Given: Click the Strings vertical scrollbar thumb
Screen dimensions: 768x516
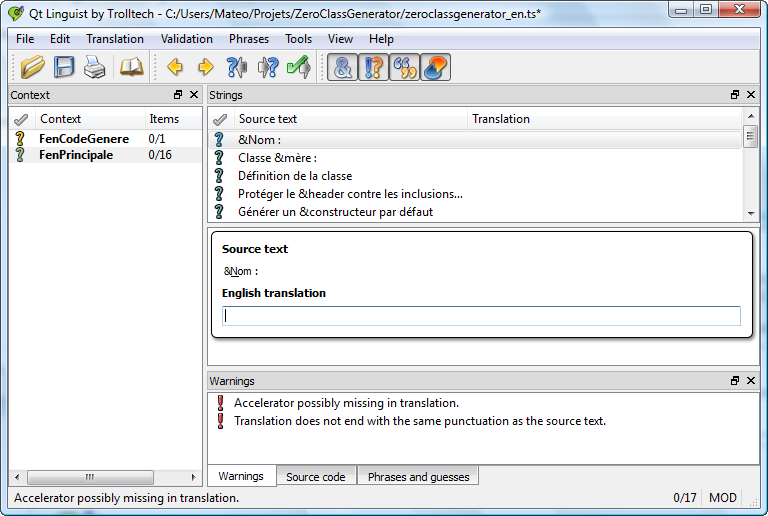Looking at the screenshot, I should coord(750,137).
